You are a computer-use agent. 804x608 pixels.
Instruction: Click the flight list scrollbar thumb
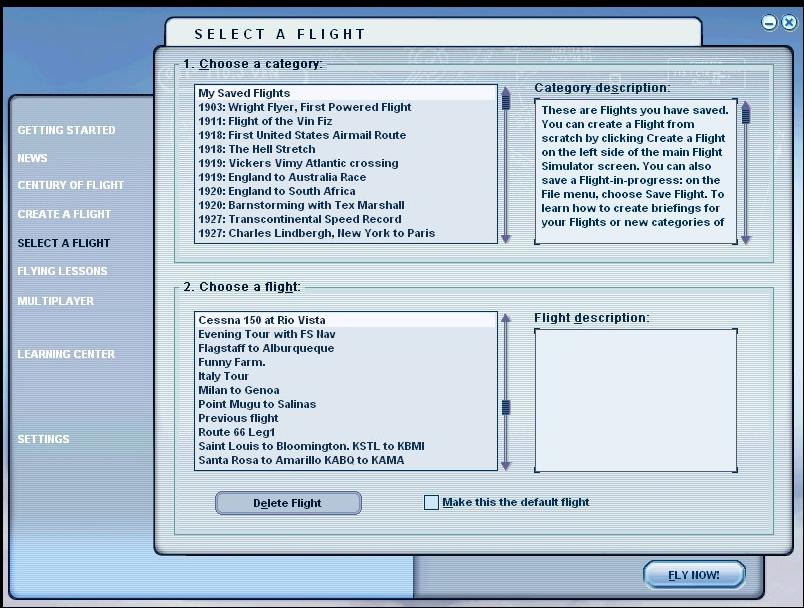click(506, 407)
